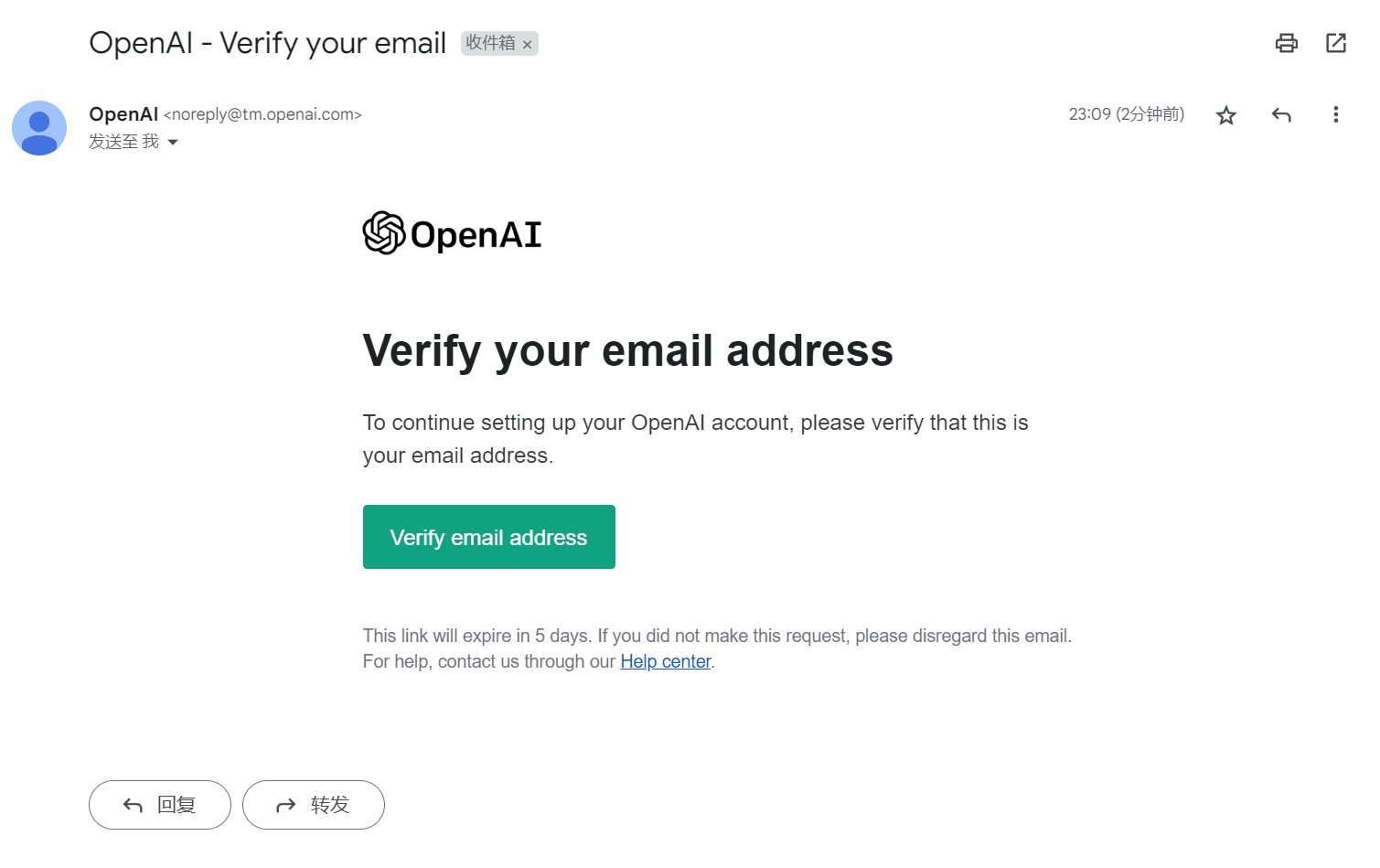This screenshot has height=868, width=1380.
Task: Open the three-dot more options menu
Action: (x=1335, y=114)
